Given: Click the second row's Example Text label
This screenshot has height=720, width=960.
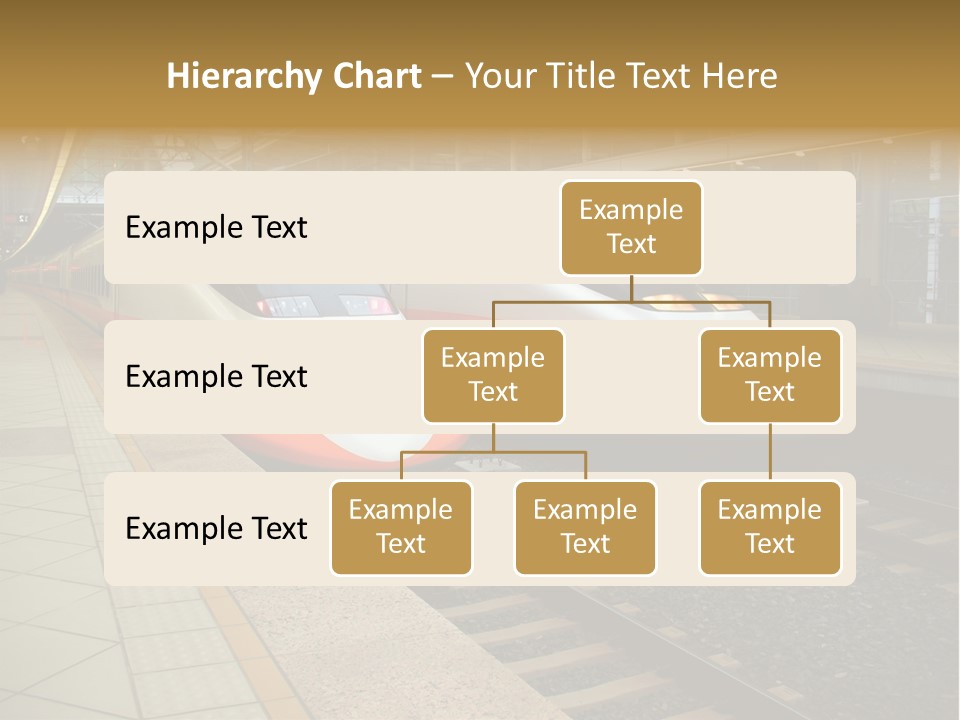Looking at the screenshot, I should (216, 377).
